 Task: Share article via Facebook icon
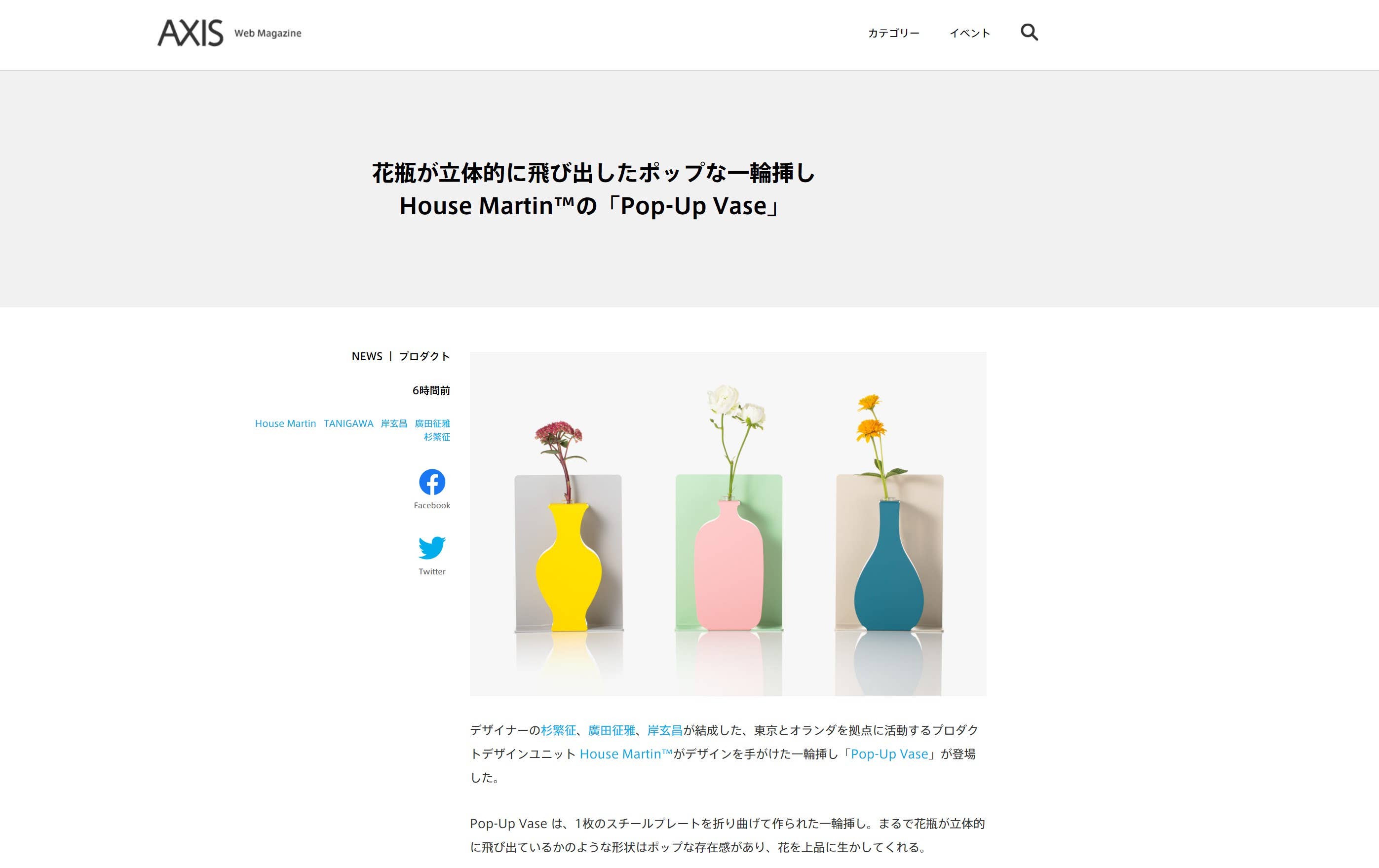click(432, 482)
